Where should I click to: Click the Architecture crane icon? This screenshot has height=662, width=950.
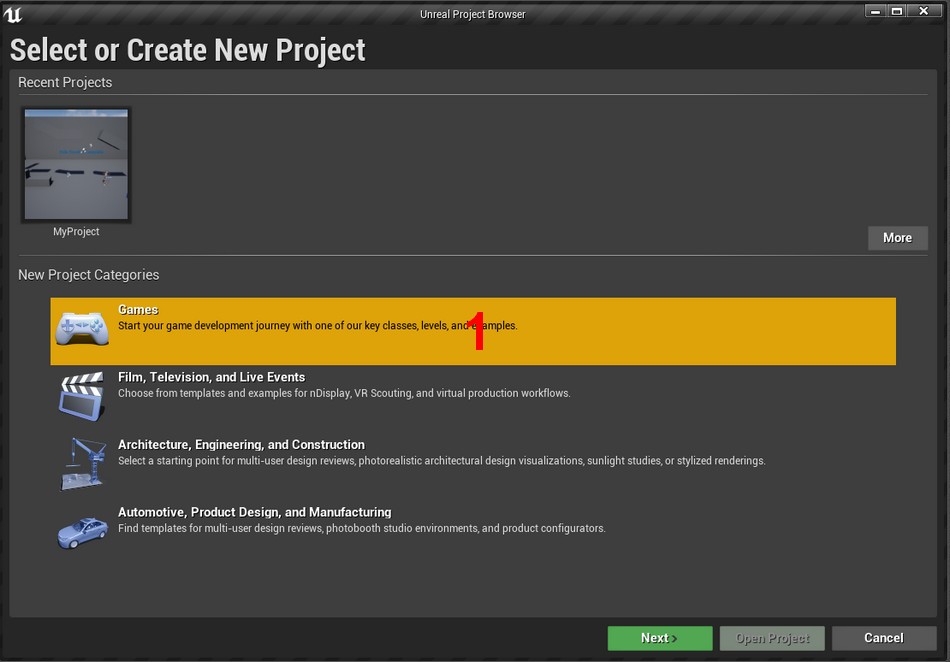coord(83,464)
